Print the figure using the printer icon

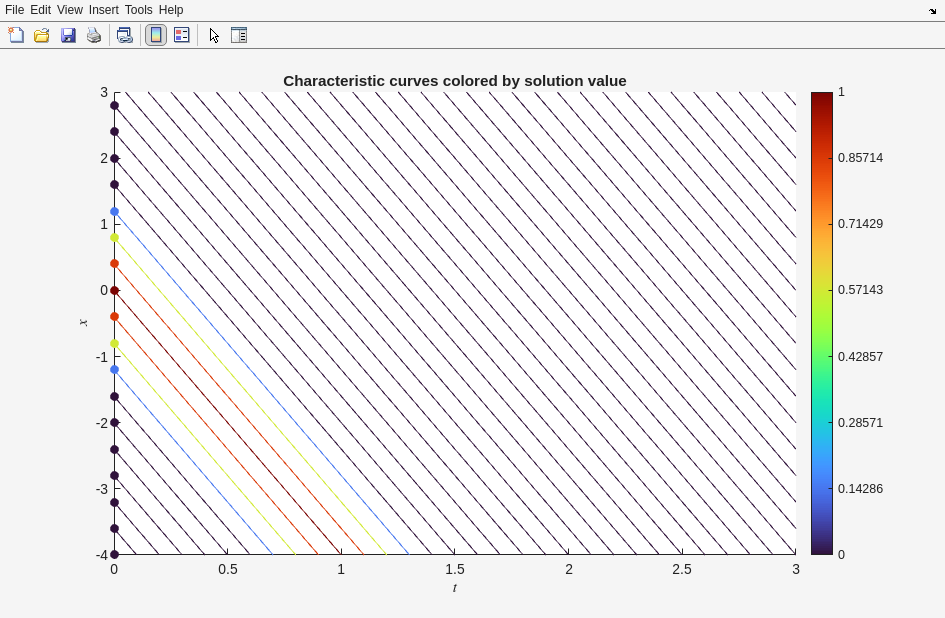(x=94, y=35)
